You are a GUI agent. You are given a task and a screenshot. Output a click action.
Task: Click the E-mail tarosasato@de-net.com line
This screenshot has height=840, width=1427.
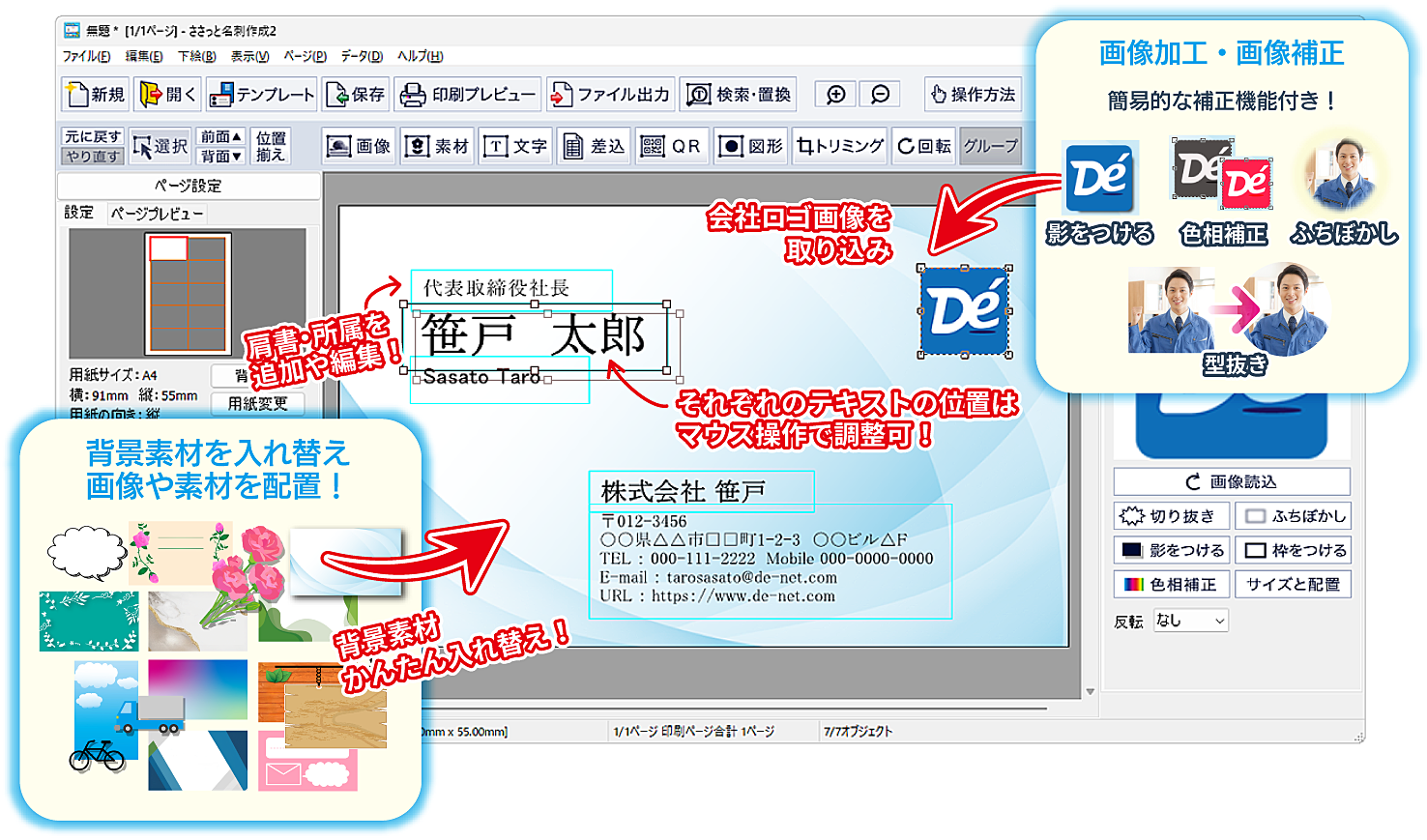point(718,578)
